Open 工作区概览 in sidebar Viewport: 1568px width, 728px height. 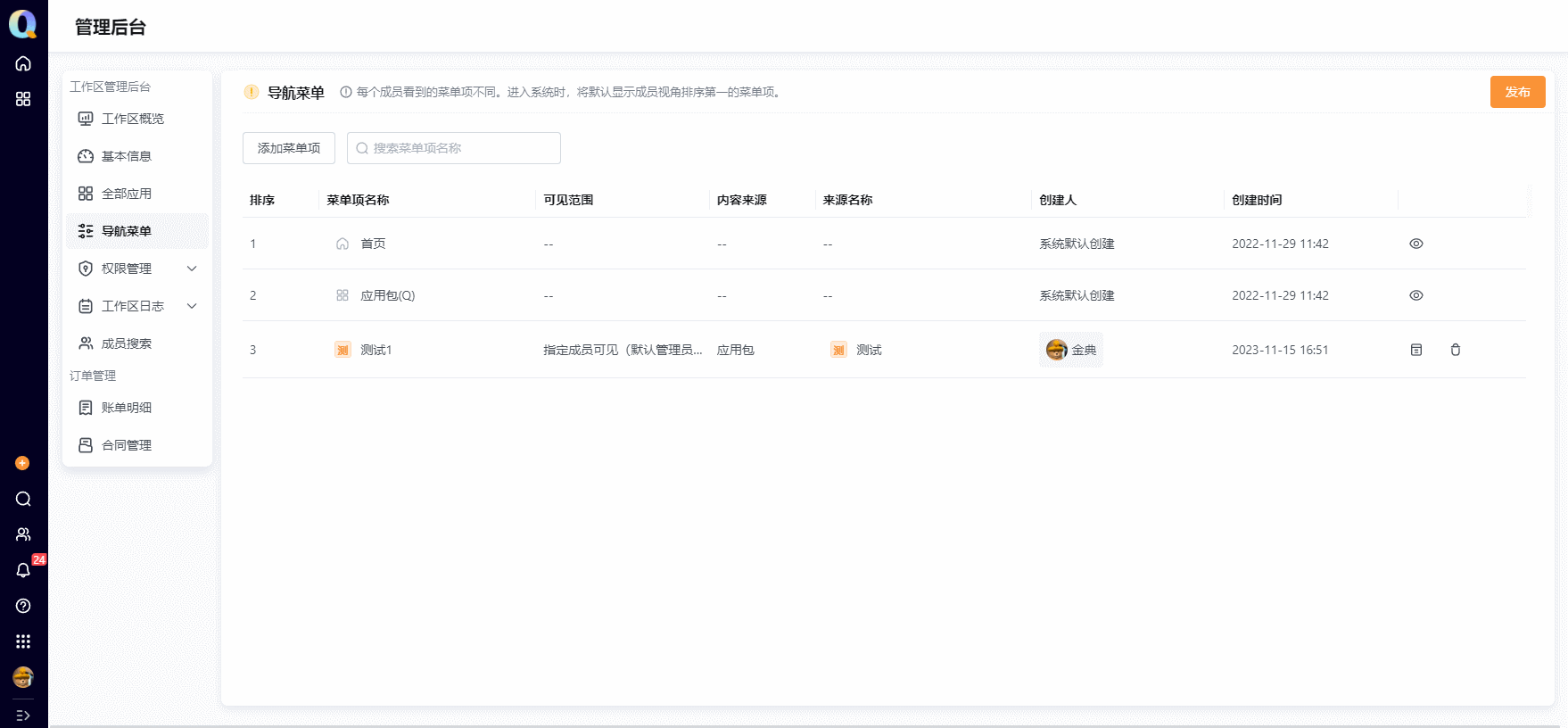click(x=136, y=119)
